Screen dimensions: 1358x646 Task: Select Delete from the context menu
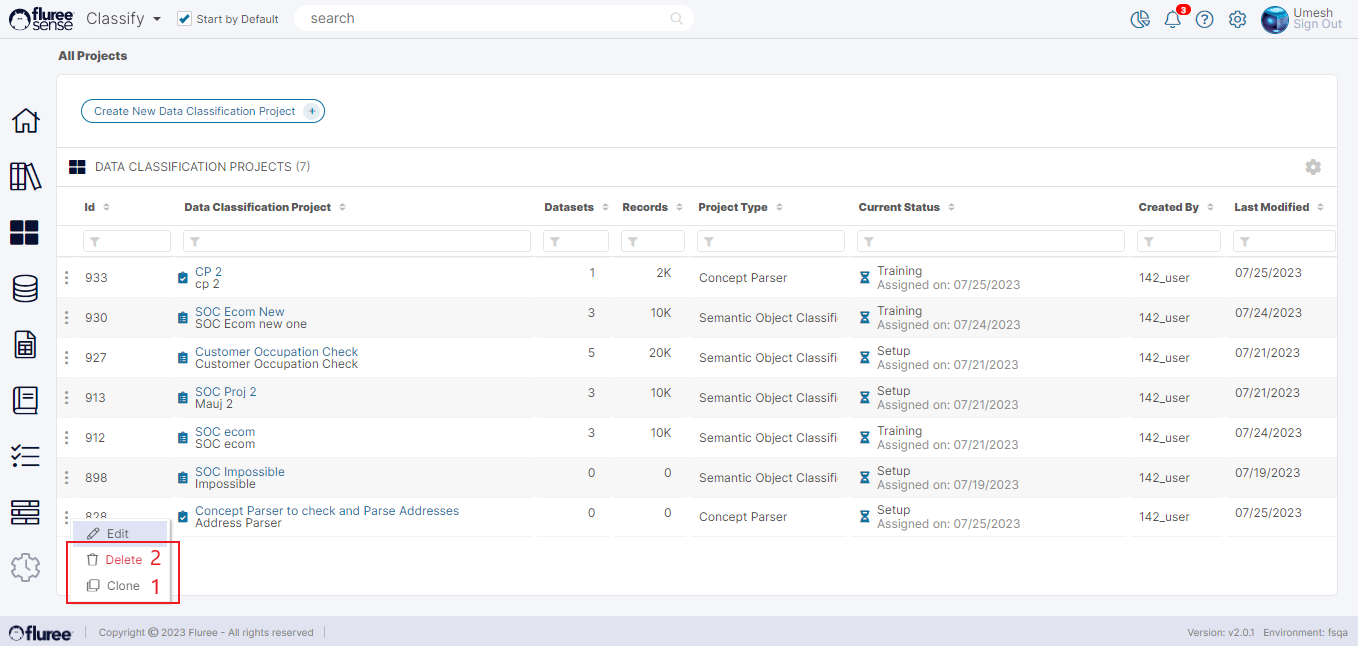123,560
